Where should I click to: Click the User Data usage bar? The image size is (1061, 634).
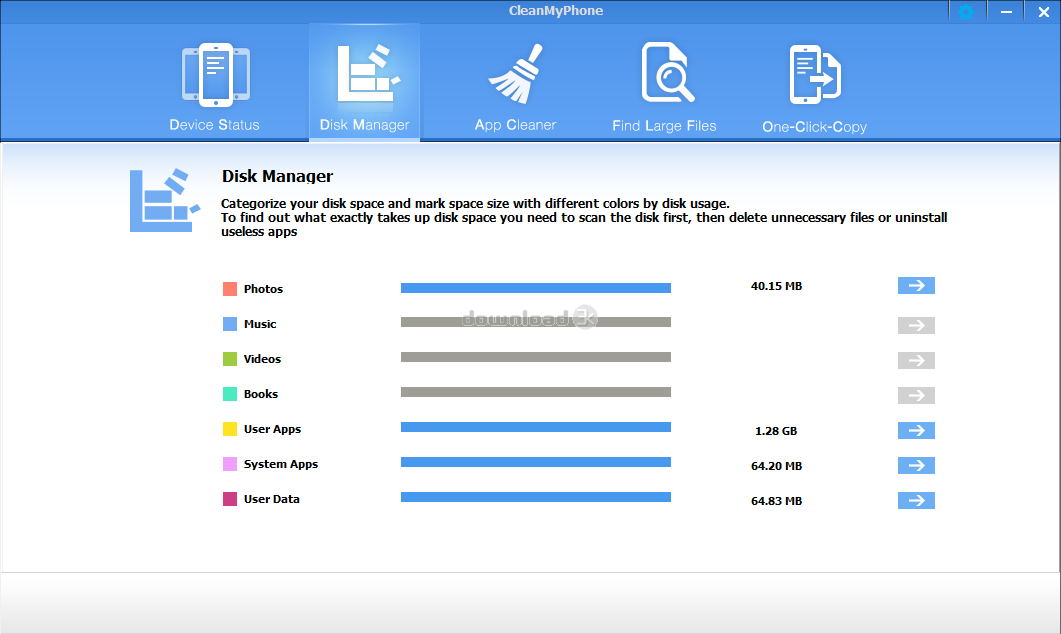(535, 497)
